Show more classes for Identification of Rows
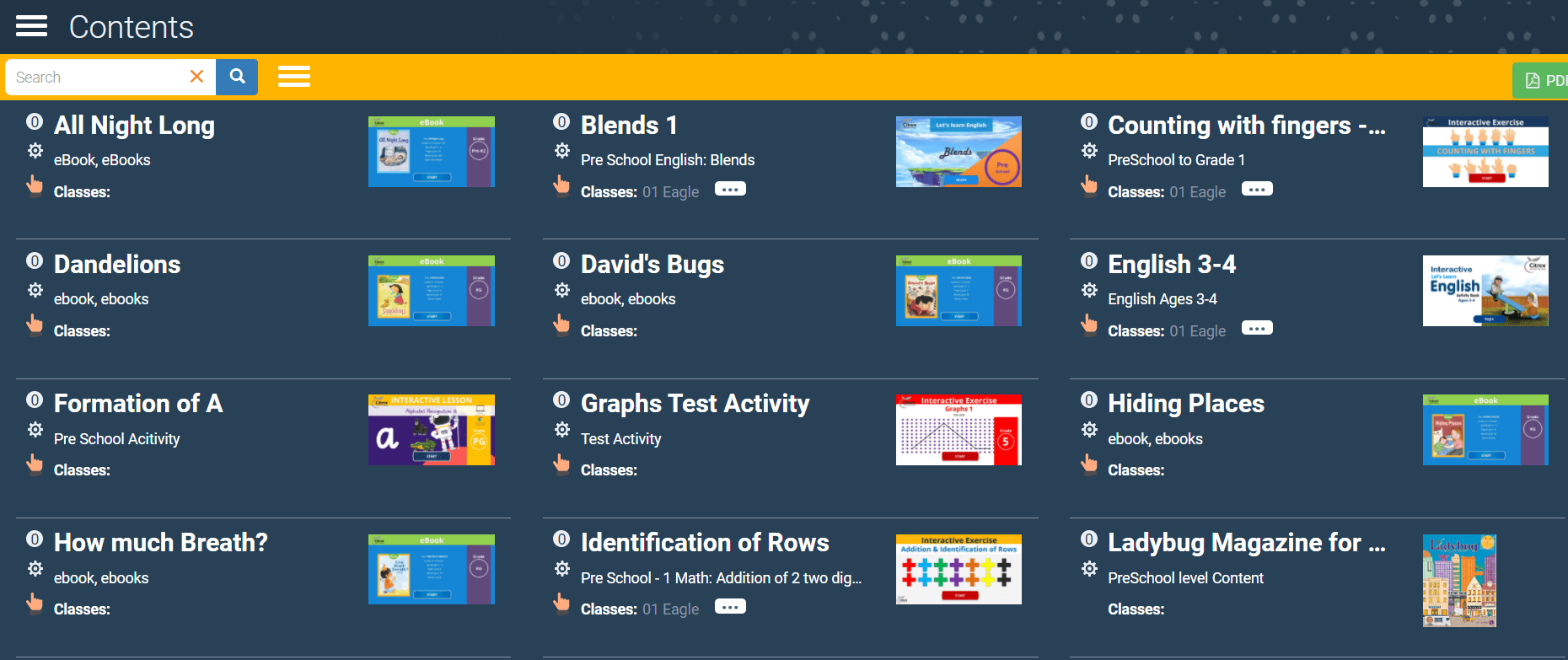This screenshot has width=1568, height=660. click(x=730, y=607)
